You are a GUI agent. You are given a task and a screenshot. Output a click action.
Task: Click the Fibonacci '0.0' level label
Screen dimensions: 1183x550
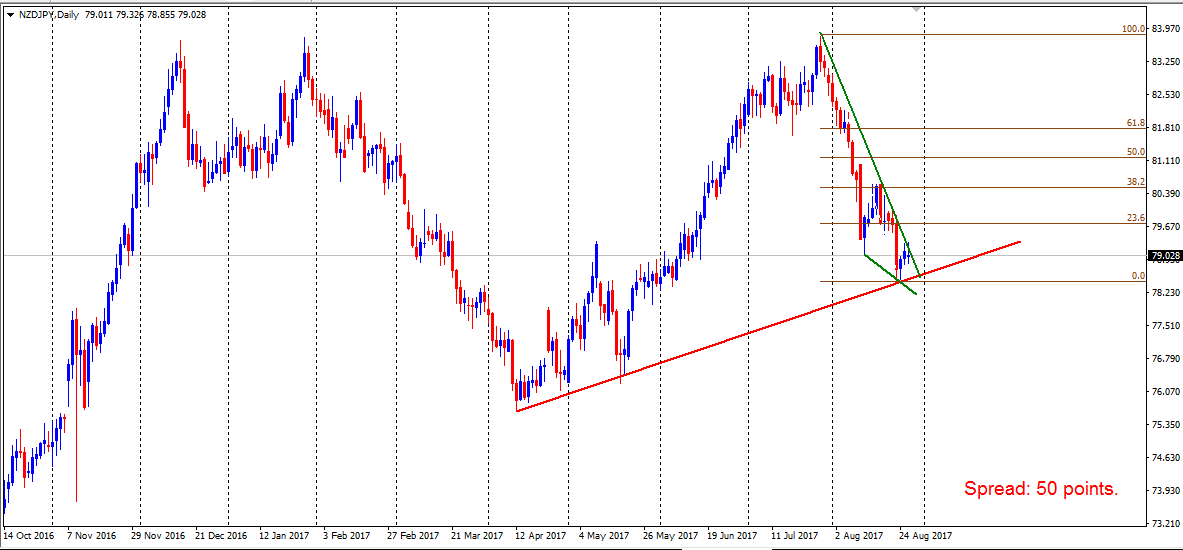click(1138, 276)
